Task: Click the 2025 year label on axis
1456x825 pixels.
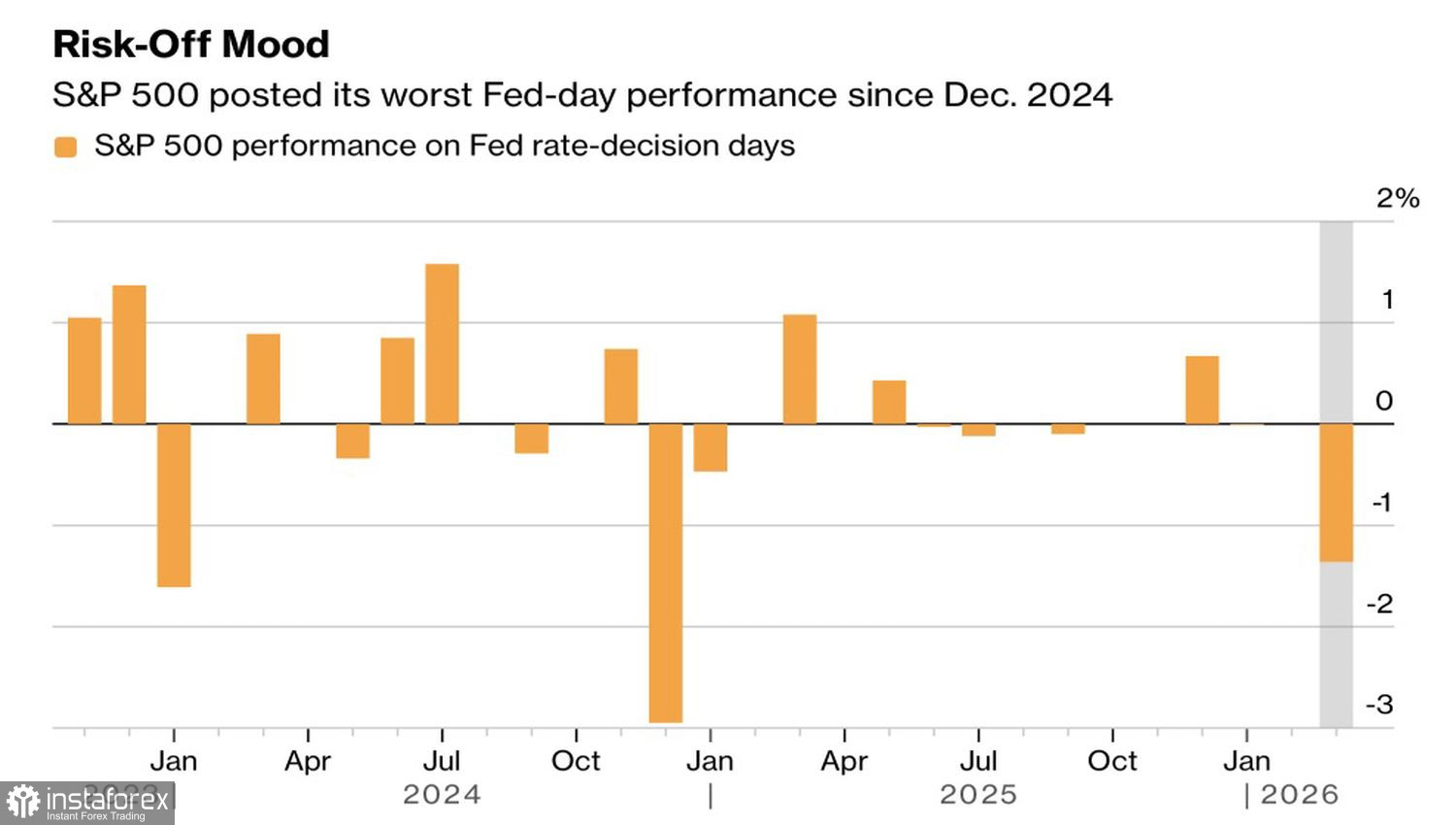Action: pyautogui.click(x=978, y=795)
